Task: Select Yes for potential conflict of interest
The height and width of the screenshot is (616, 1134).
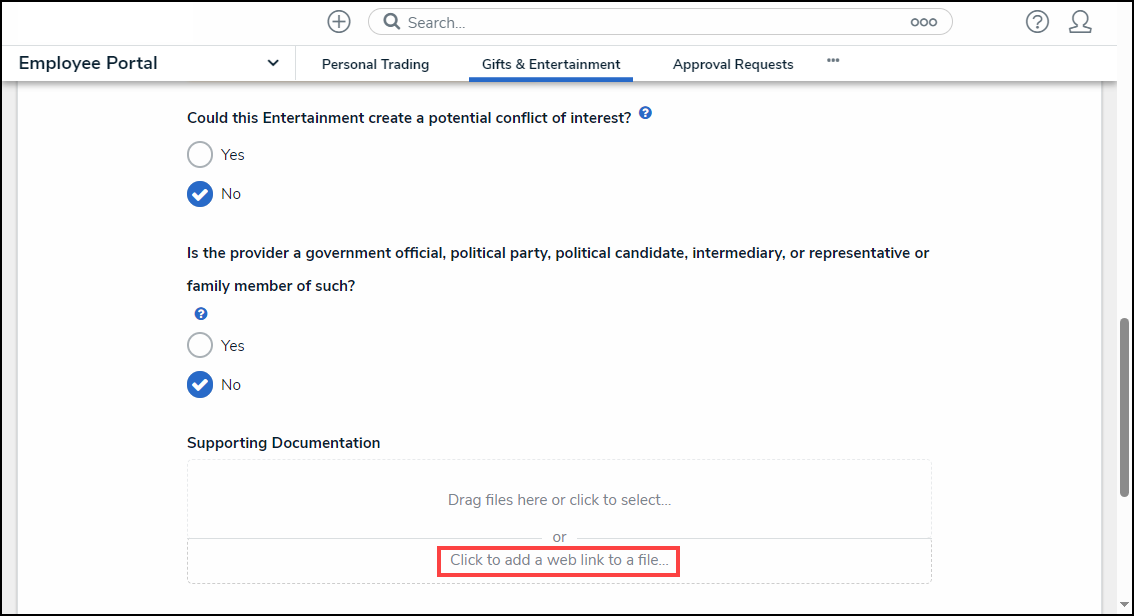Action: [x=200, y=155]
